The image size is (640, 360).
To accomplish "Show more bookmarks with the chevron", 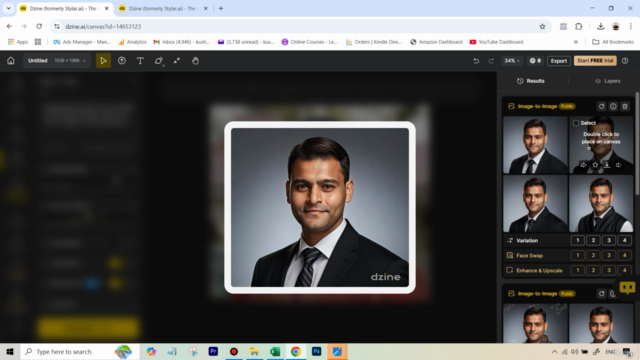I will coord(576,42).
